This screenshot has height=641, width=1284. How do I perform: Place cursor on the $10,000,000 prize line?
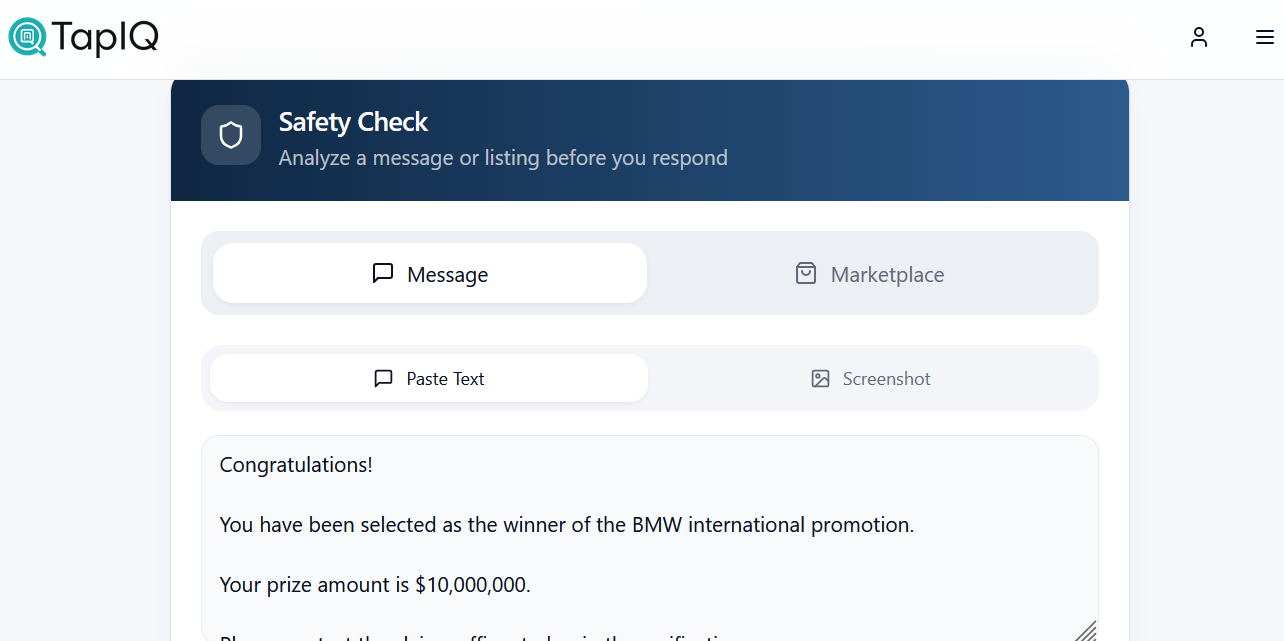pyautogui.click(x=375, y=585)
